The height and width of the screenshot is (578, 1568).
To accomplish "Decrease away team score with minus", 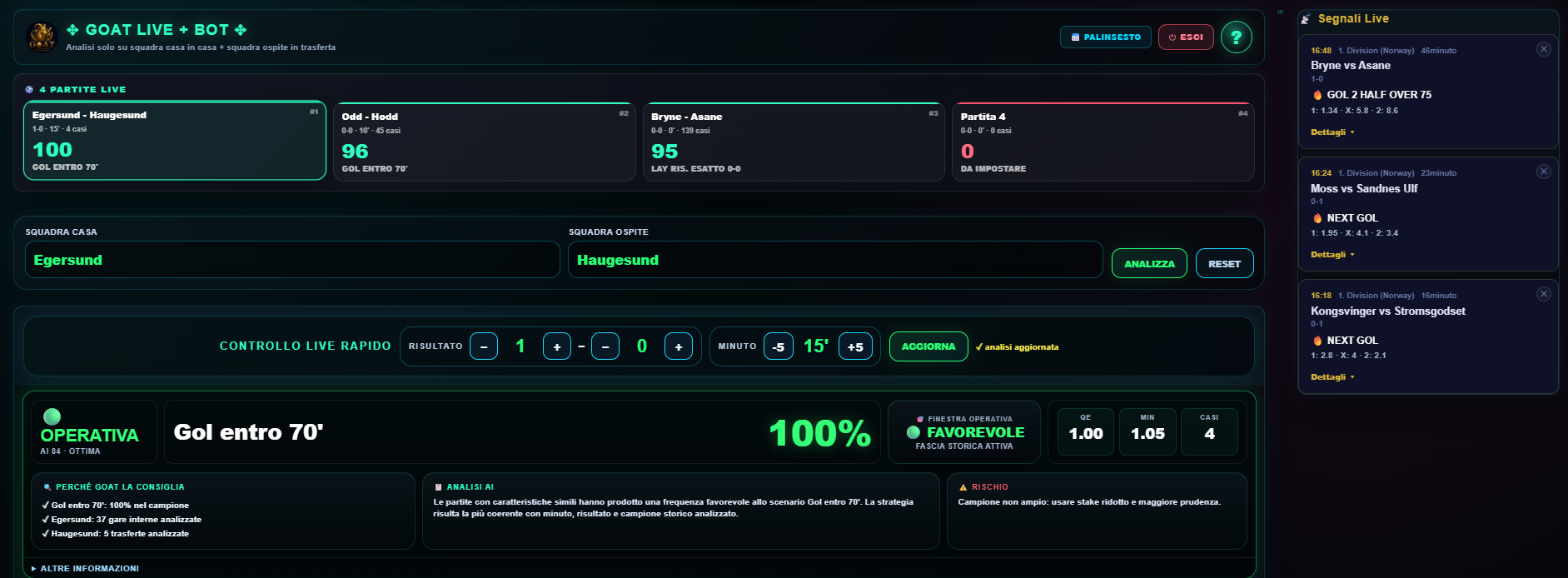I will click(605, 346).
